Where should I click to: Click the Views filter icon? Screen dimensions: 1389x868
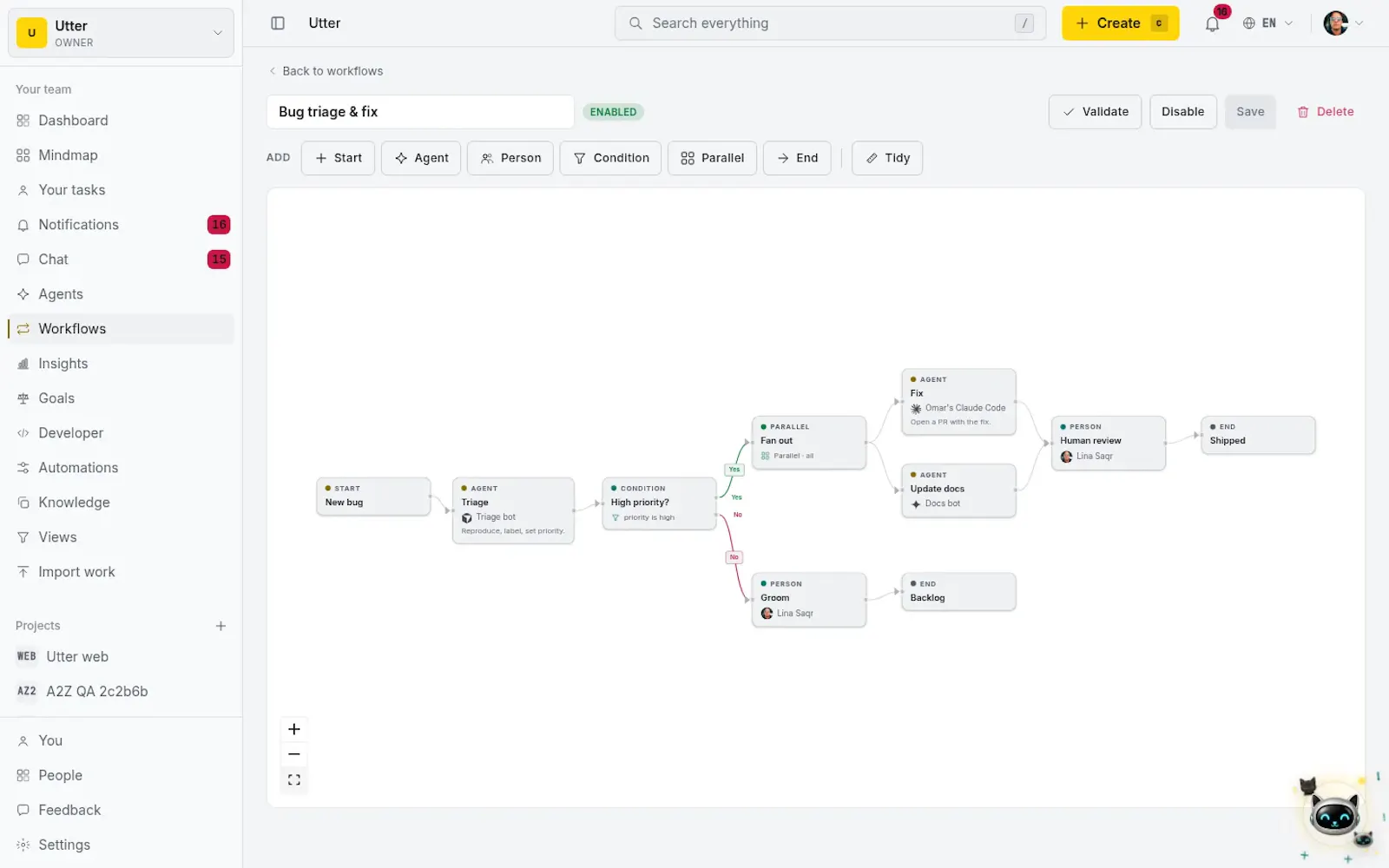point(23,537)
